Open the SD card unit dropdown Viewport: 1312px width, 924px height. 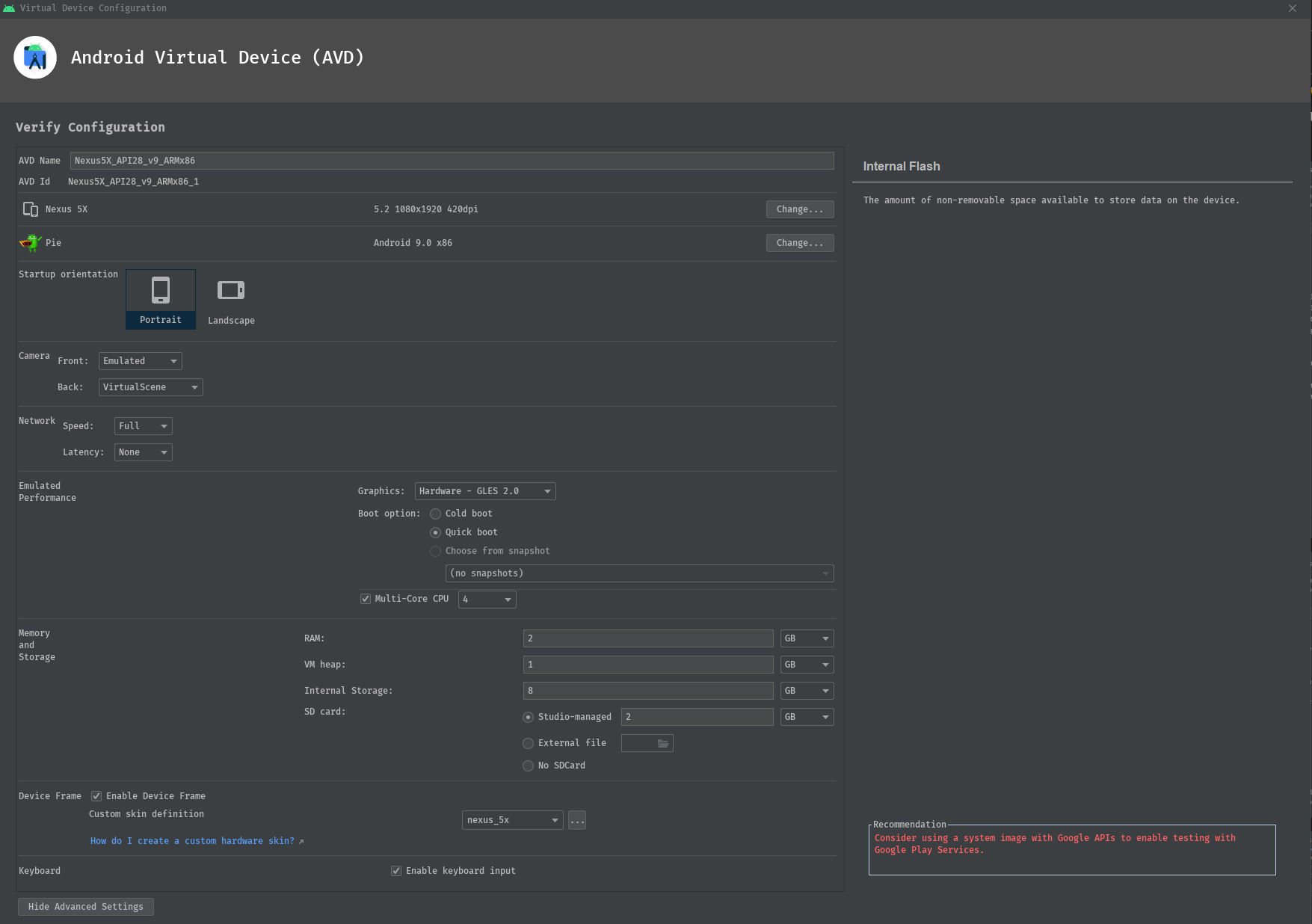pyautogui.click(x=807, y=717)
